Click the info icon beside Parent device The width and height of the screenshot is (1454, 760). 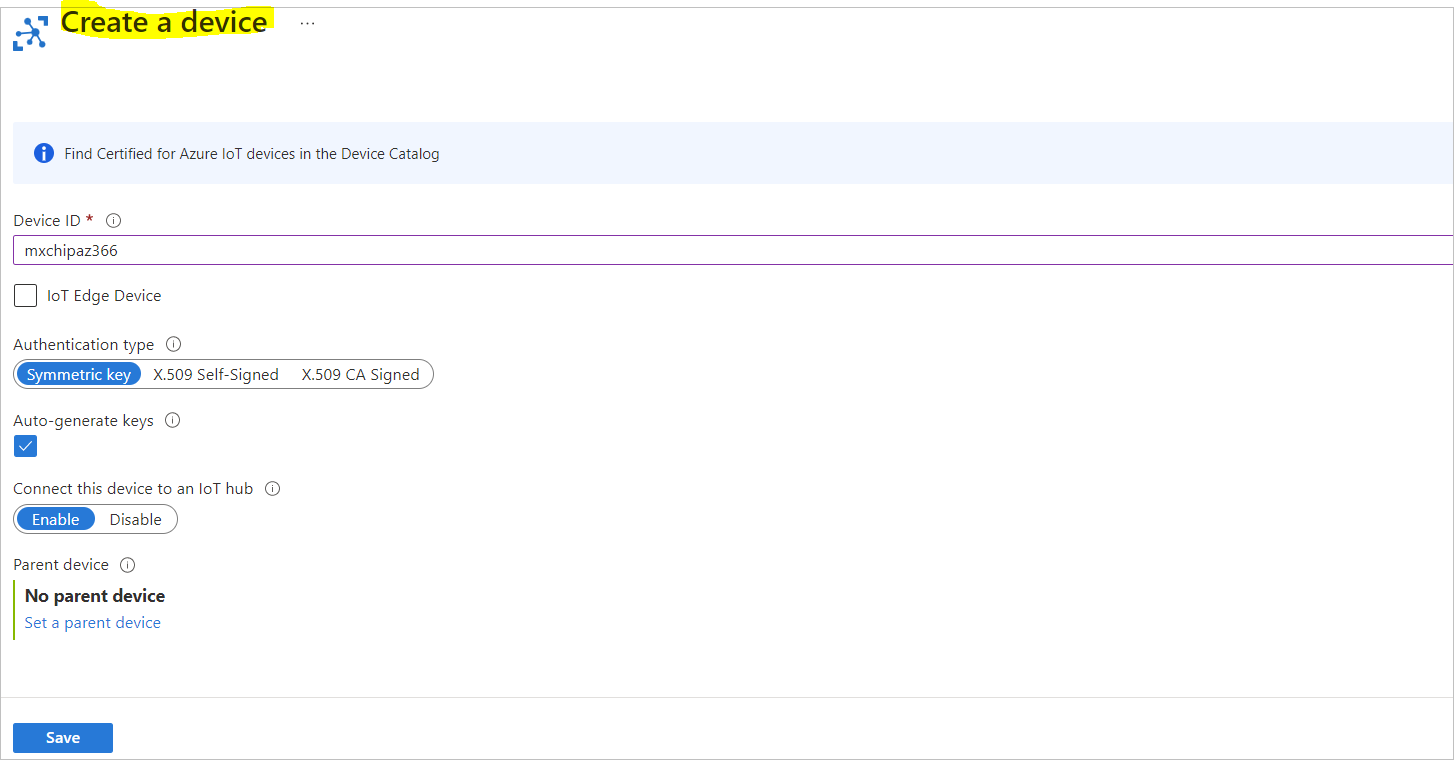click(127, 565)
